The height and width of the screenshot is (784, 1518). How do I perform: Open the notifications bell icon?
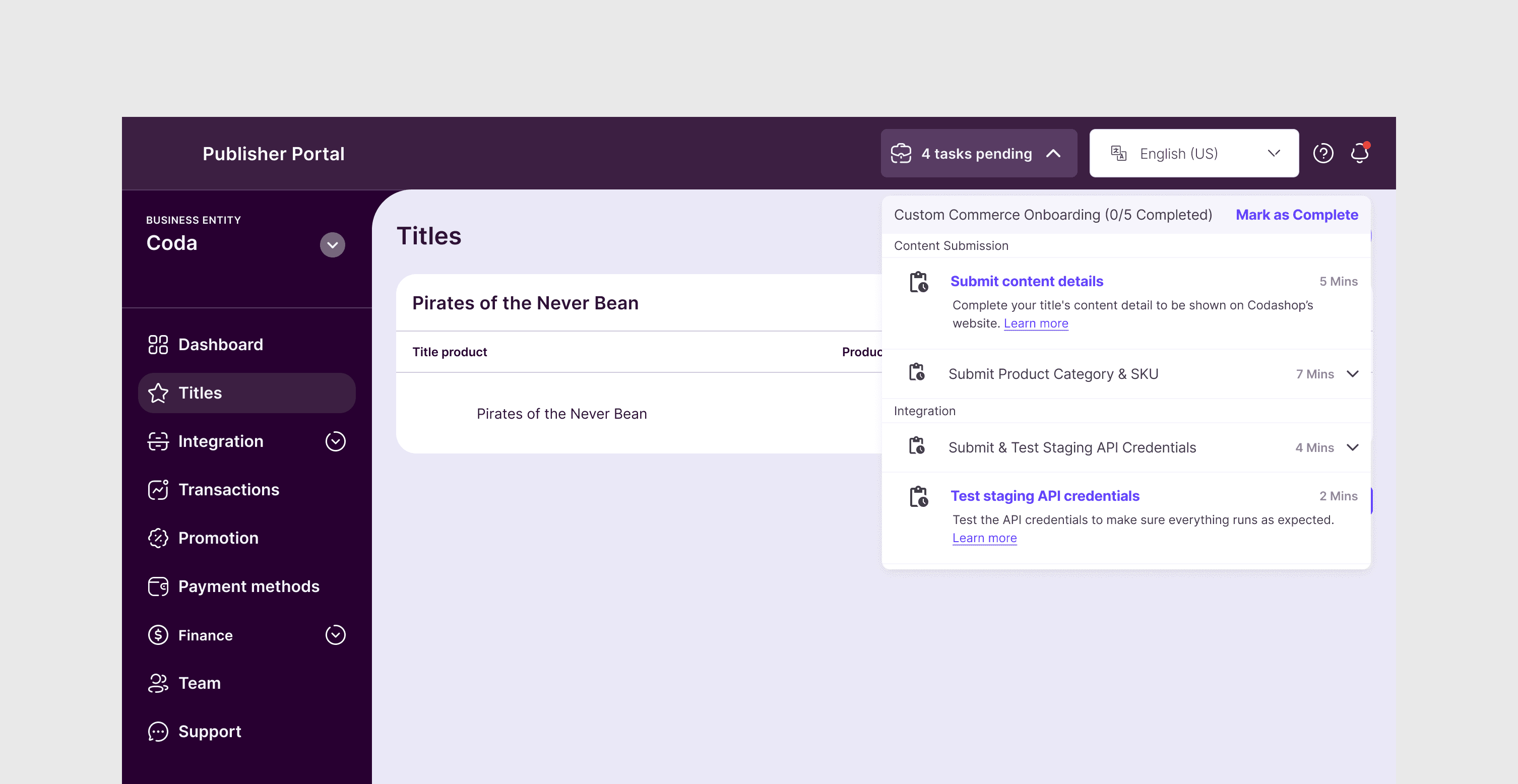pyautogui.click(x=1360, y=153)
